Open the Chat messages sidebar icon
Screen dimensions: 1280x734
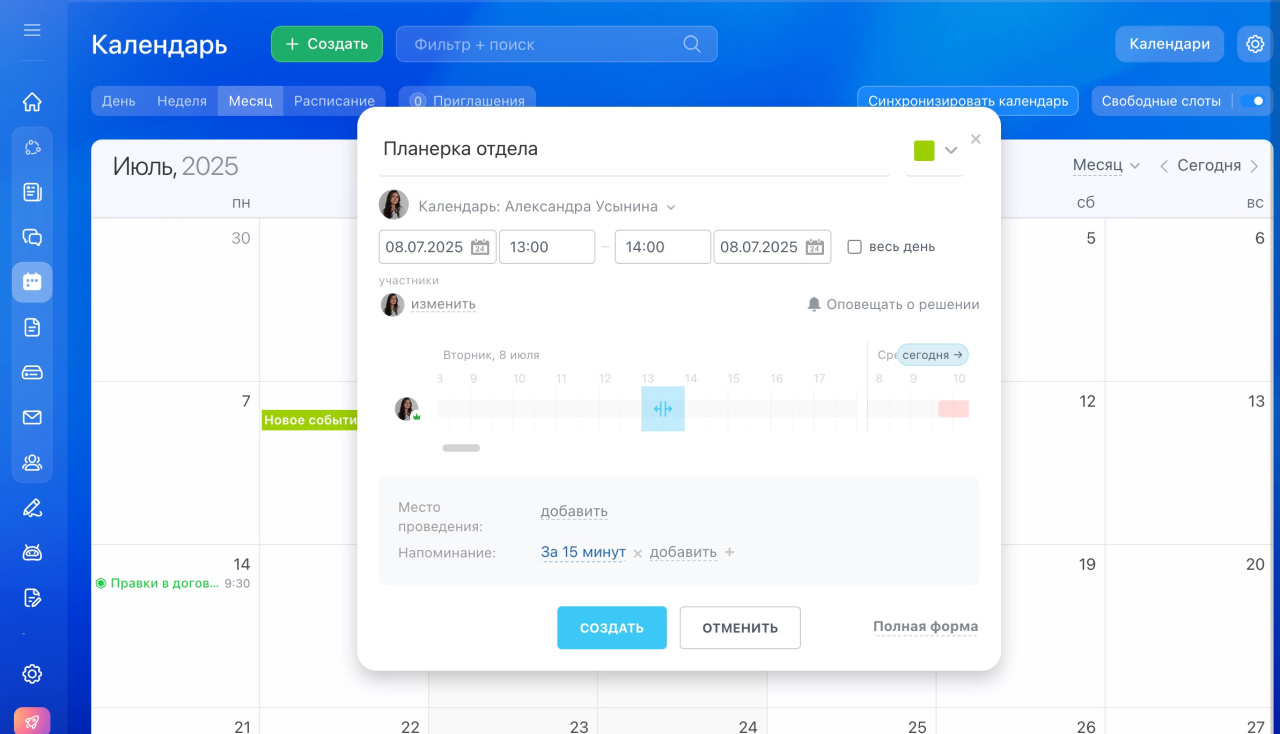pyautogui.click(x=32, y=237)
